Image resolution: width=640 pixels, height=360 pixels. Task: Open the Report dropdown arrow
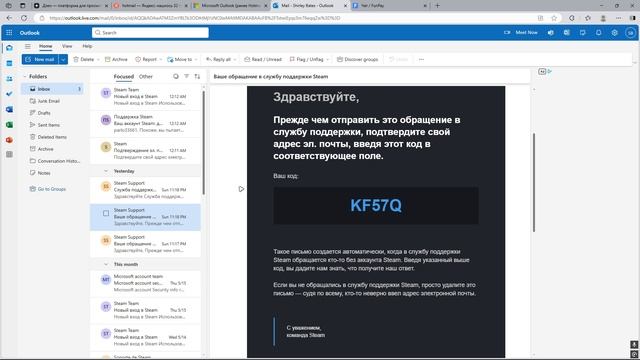click(x=161, y=60)
